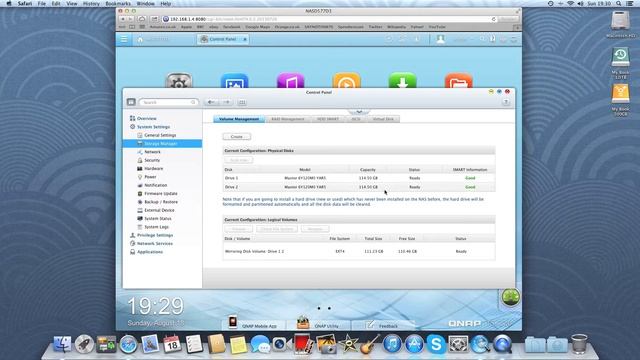Image resolution: width=640 pixels, height=360 pixels.
Task: Open the red-orange File Station desktop app
Action: pos(458,80)
